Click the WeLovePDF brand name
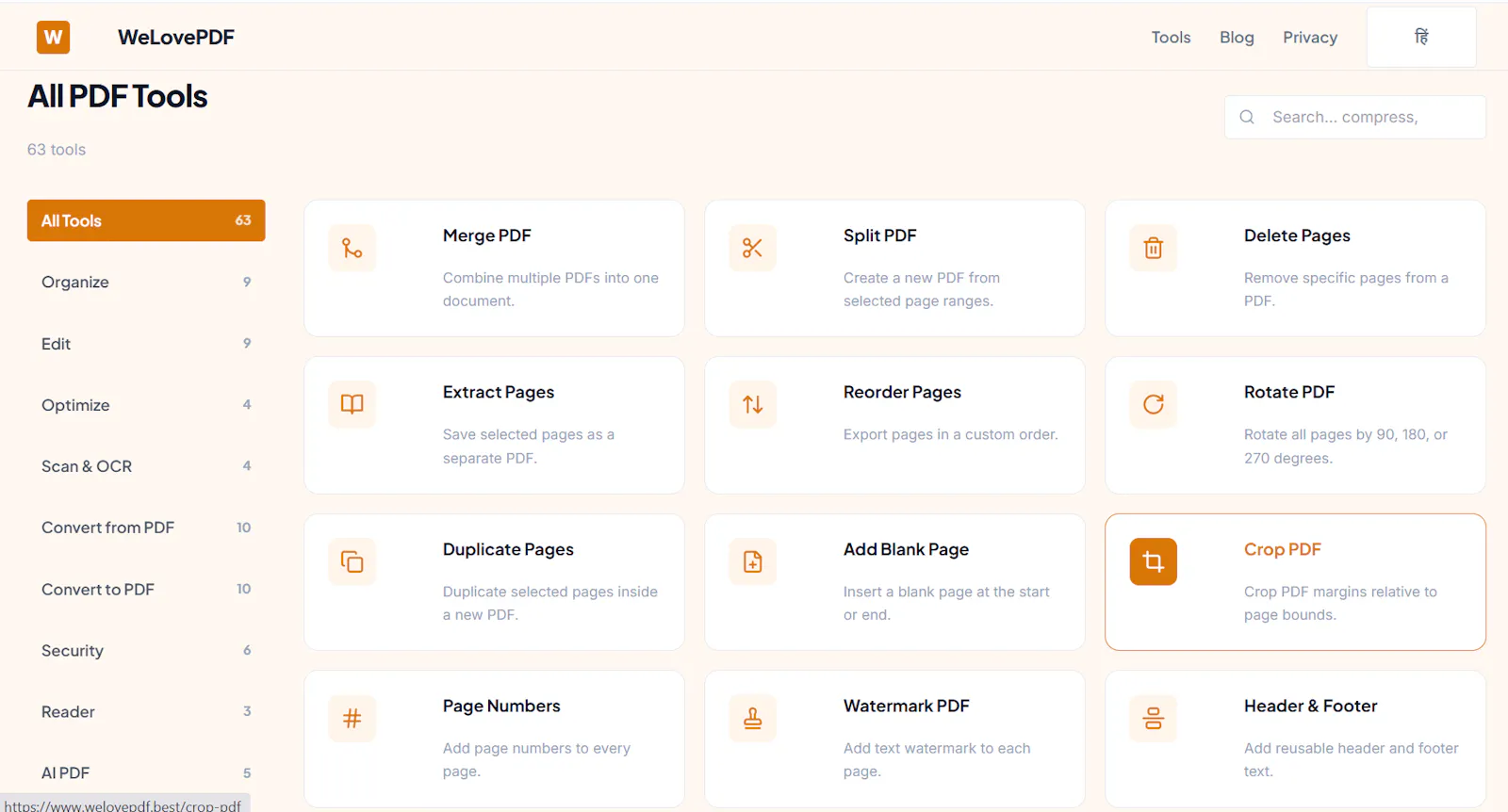 point(176,38)
